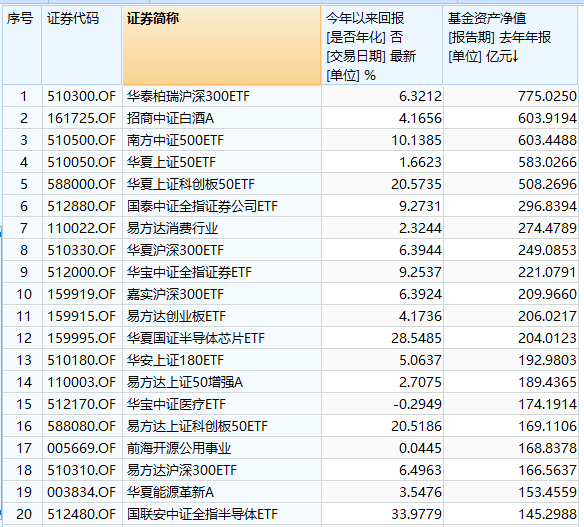Click security code 510500.OF
This screenshot has width=584, height=527.
(x=82, y=140)
